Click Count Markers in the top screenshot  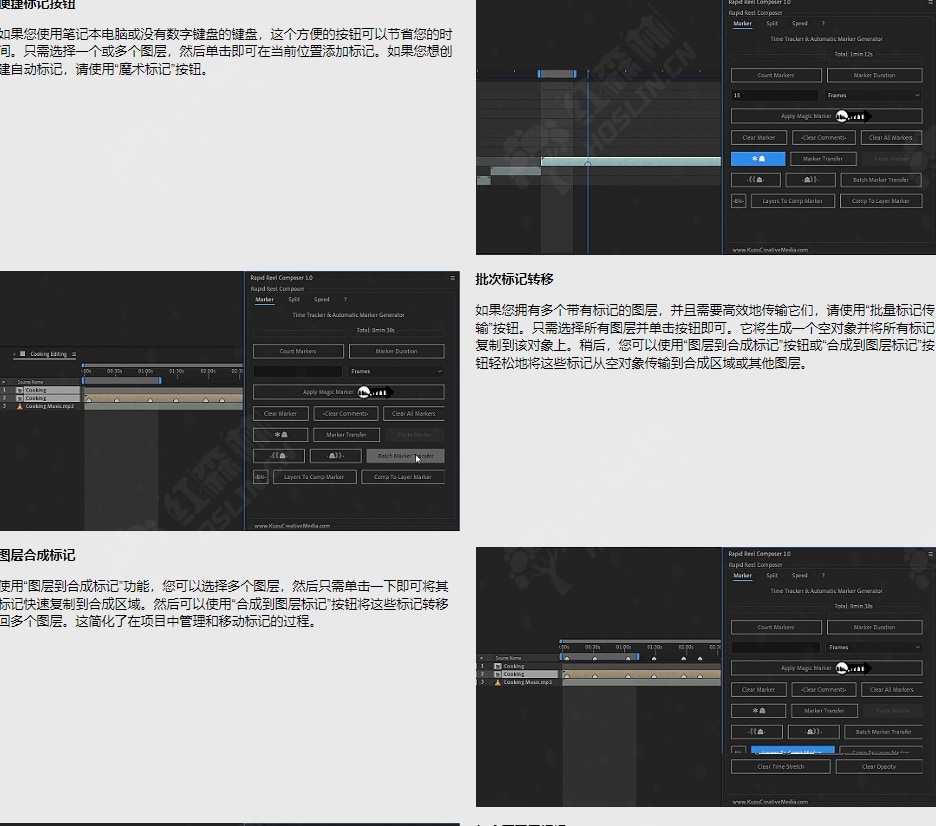[x=776, y=75]
